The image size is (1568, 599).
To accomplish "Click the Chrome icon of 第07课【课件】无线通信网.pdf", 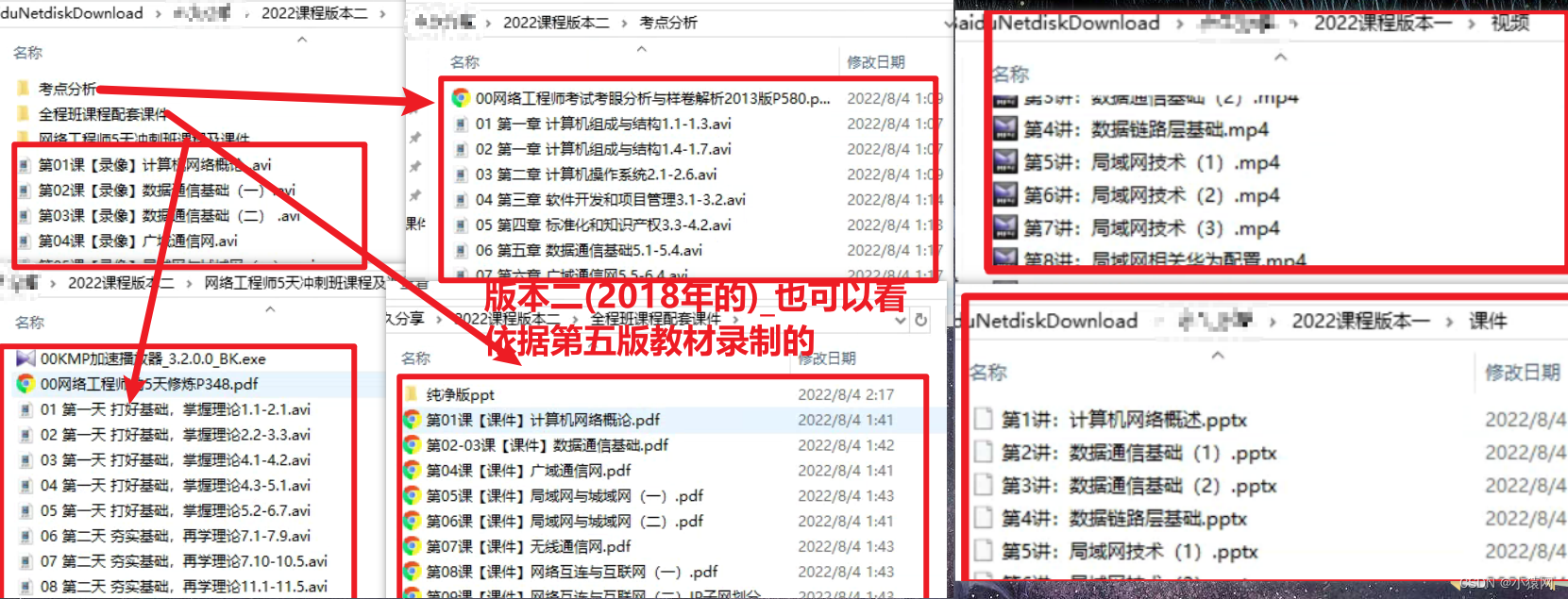I will tap(412, 546).
